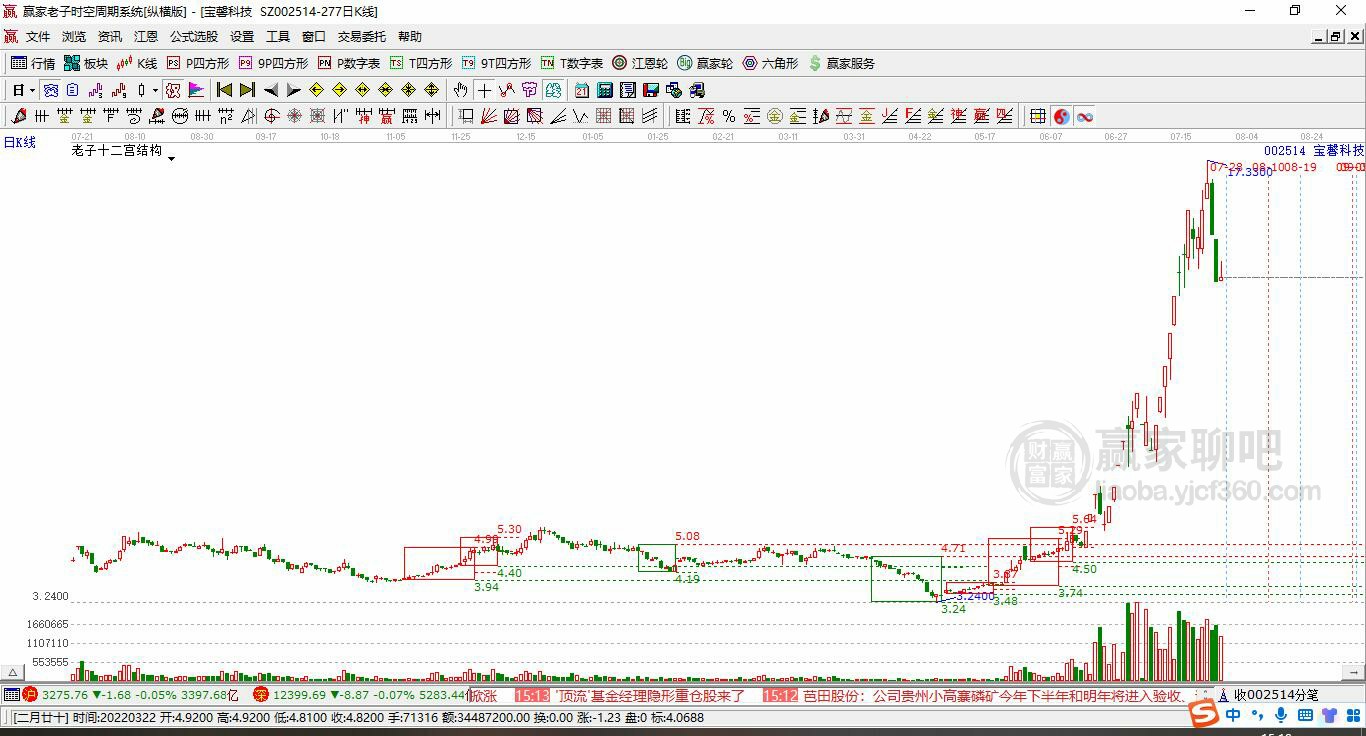Click the Sogou input method S icon
Image resolution: width=1366 pixels, height=736 pixels.
1205,714
